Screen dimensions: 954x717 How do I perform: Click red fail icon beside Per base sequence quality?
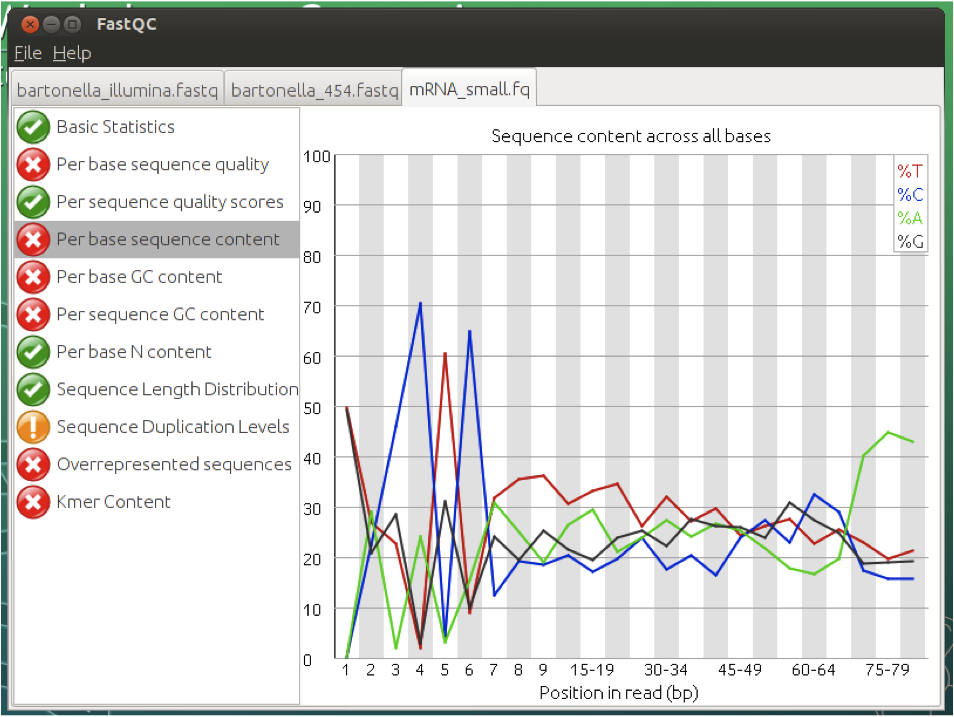33,164
